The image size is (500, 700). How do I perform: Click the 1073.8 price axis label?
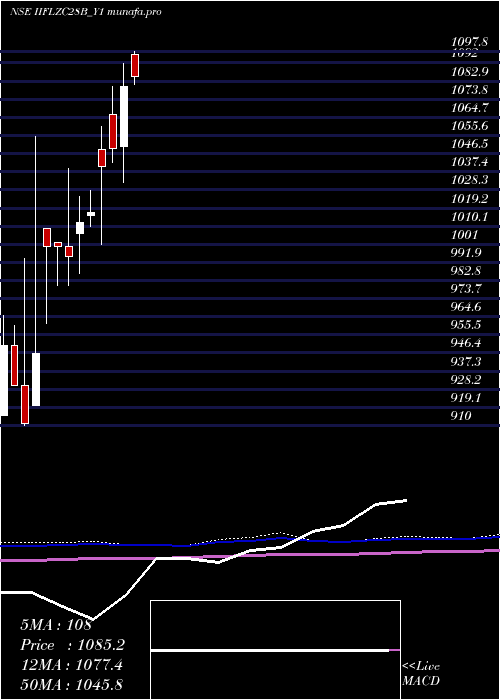pyautogui.click(x=470, y=90)
